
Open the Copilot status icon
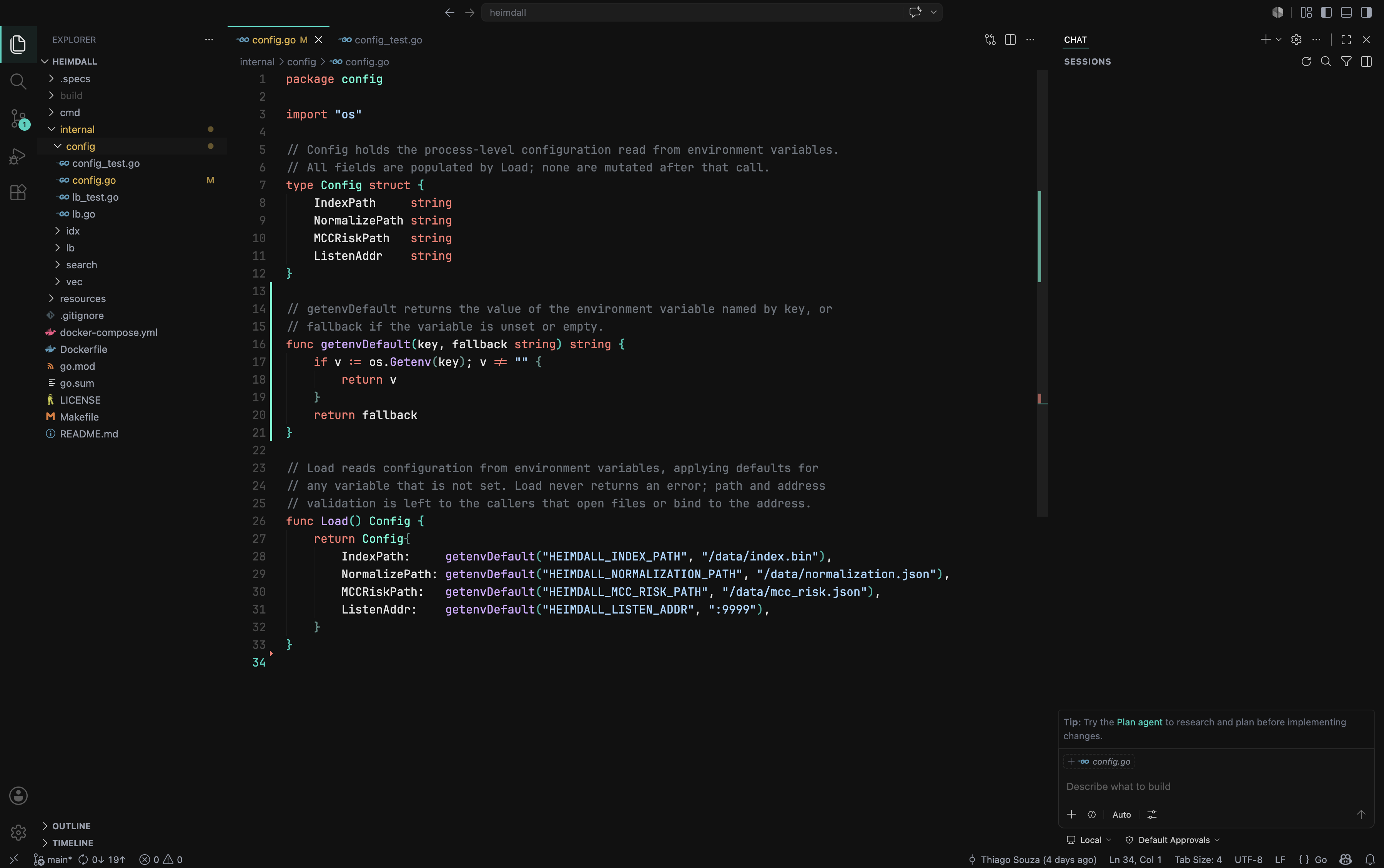pyautogui.click(x=1346, y=860)
